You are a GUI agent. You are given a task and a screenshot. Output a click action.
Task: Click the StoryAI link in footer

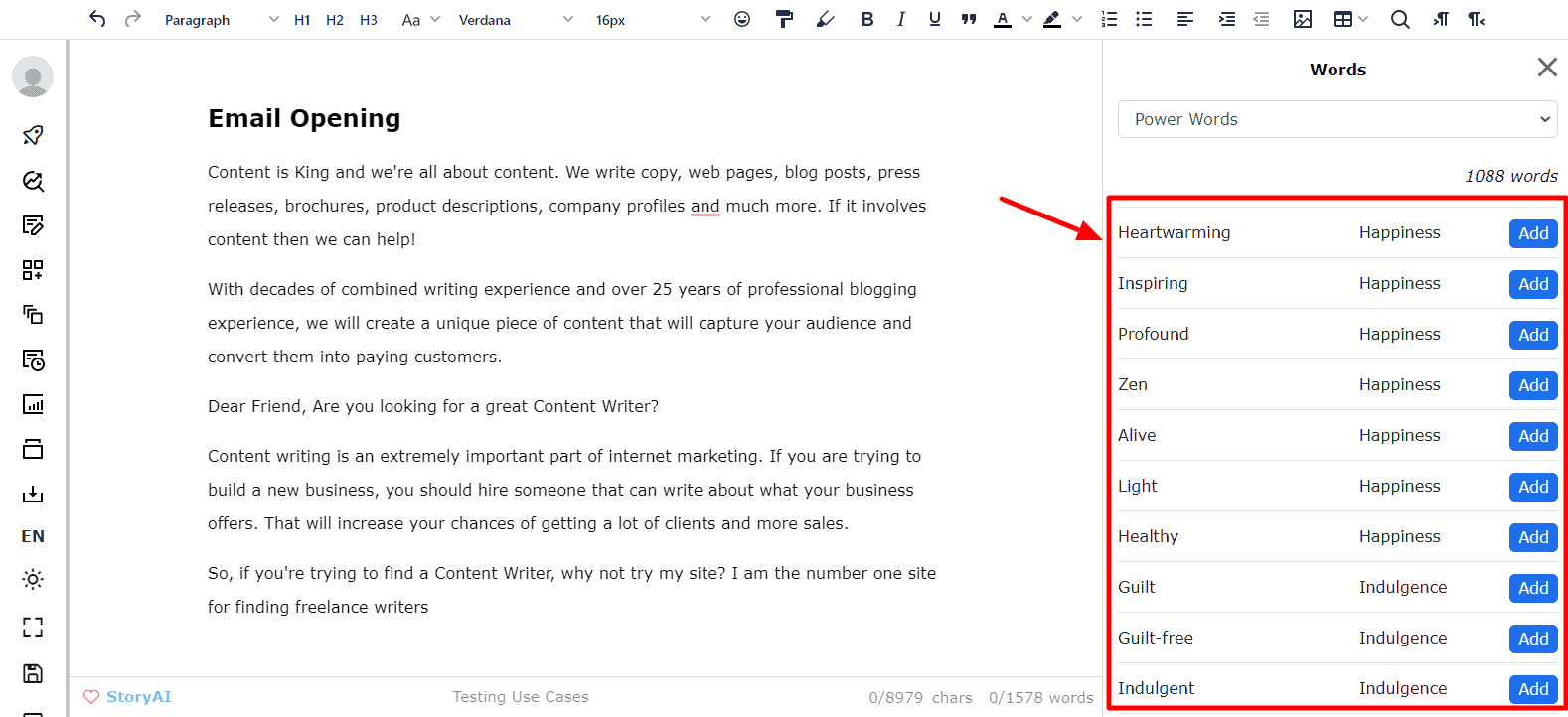pyautogui.click(x=138, y=697)
